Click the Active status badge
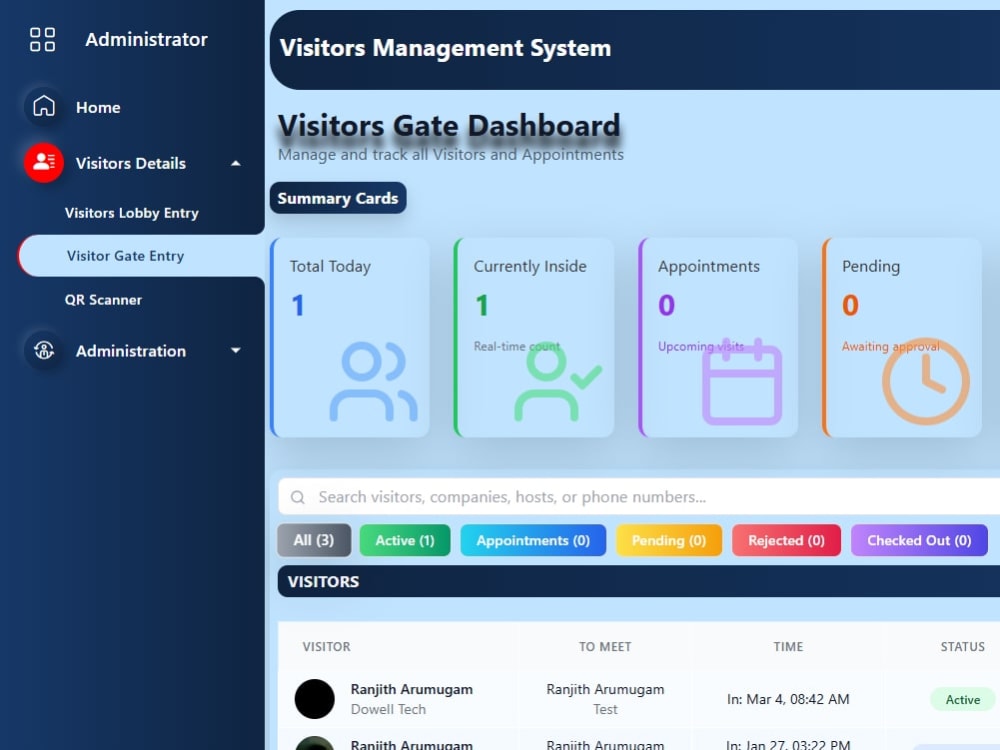The height and width of the screenshot is (750, 1000). click(963, 700)
